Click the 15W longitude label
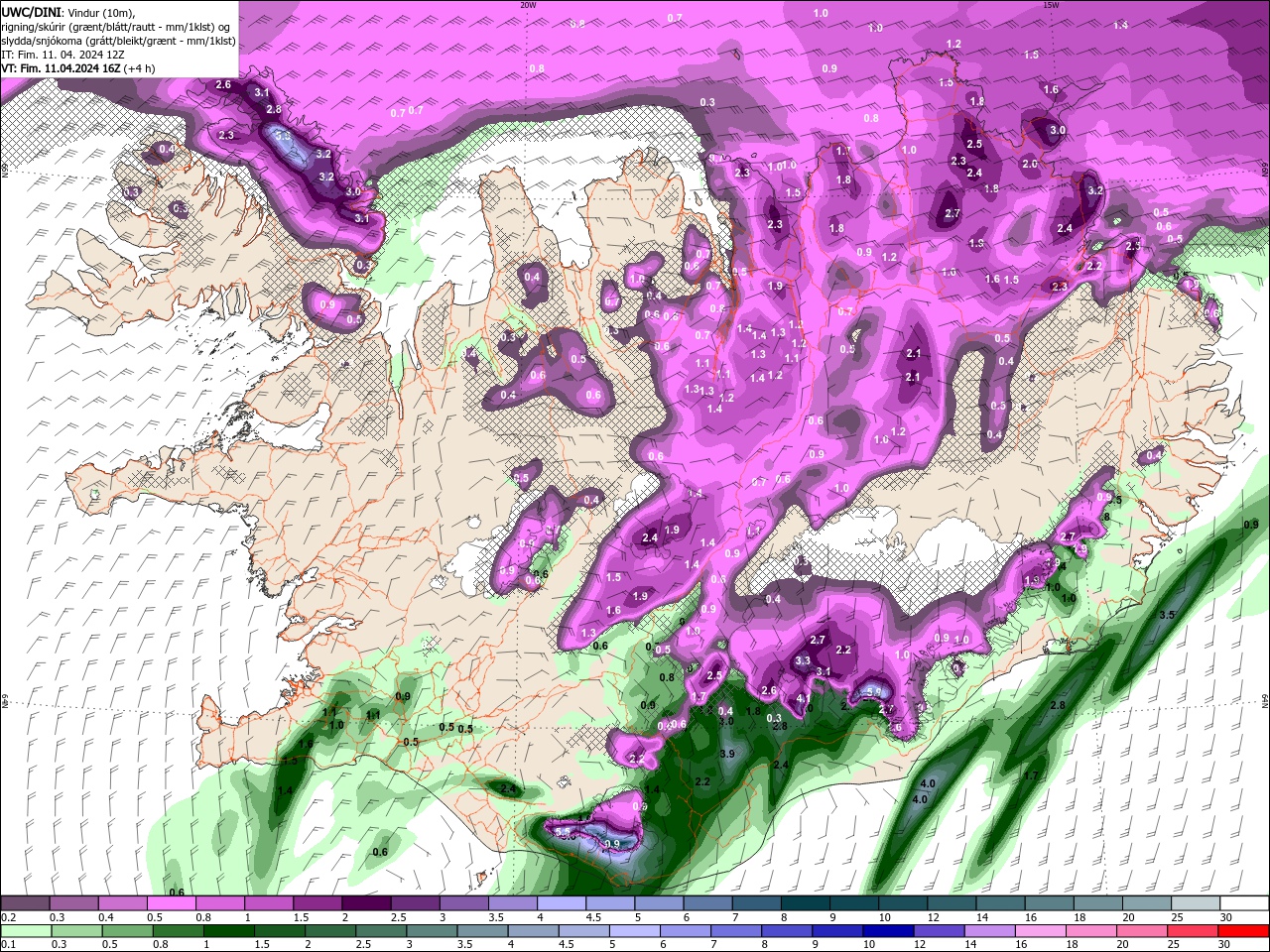This screenshot has height=952, width=1270. (x=1051, y=5)
